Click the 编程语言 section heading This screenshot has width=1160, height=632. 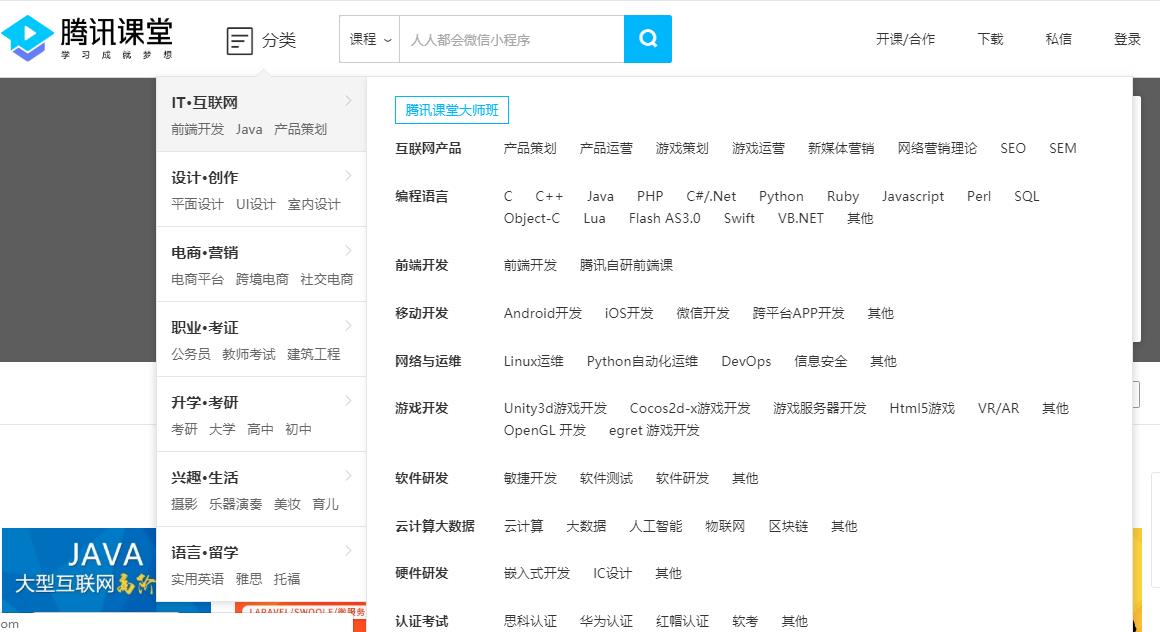pyautogui.click(x=421, y=196)
